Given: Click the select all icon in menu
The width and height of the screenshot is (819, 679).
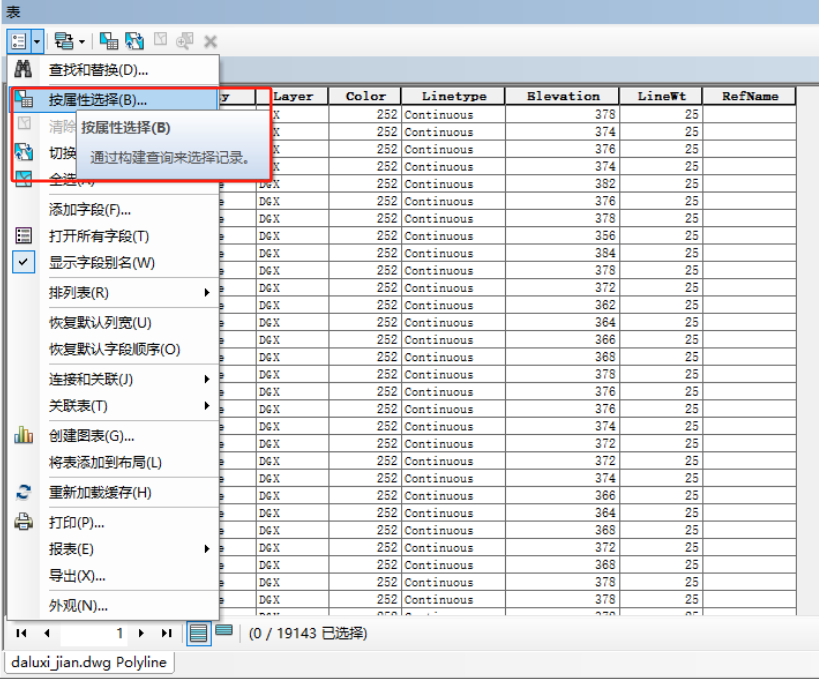Looking at the screenshot, I should click(x=24, y=179).
